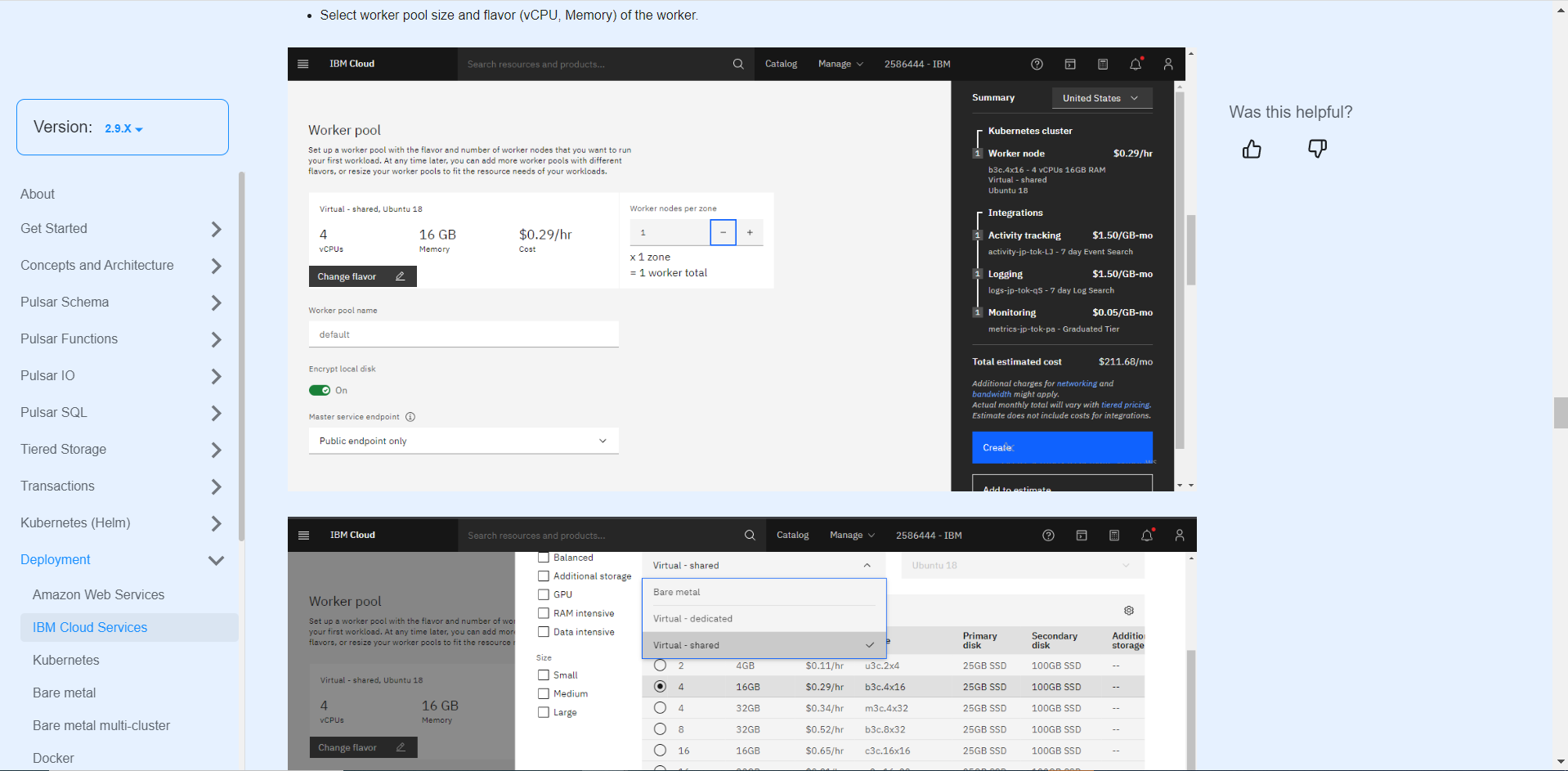1568x771 pixels.
Task: Click search magnifier in lower IBM Cloud header
Action: coord(750,536)
